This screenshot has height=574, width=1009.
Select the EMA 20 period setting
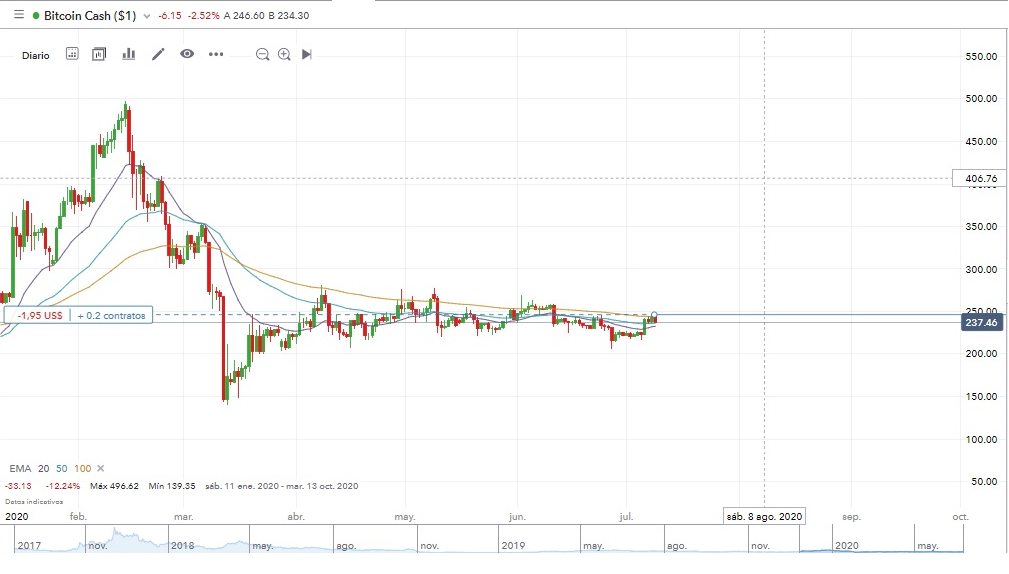point(43,468)
